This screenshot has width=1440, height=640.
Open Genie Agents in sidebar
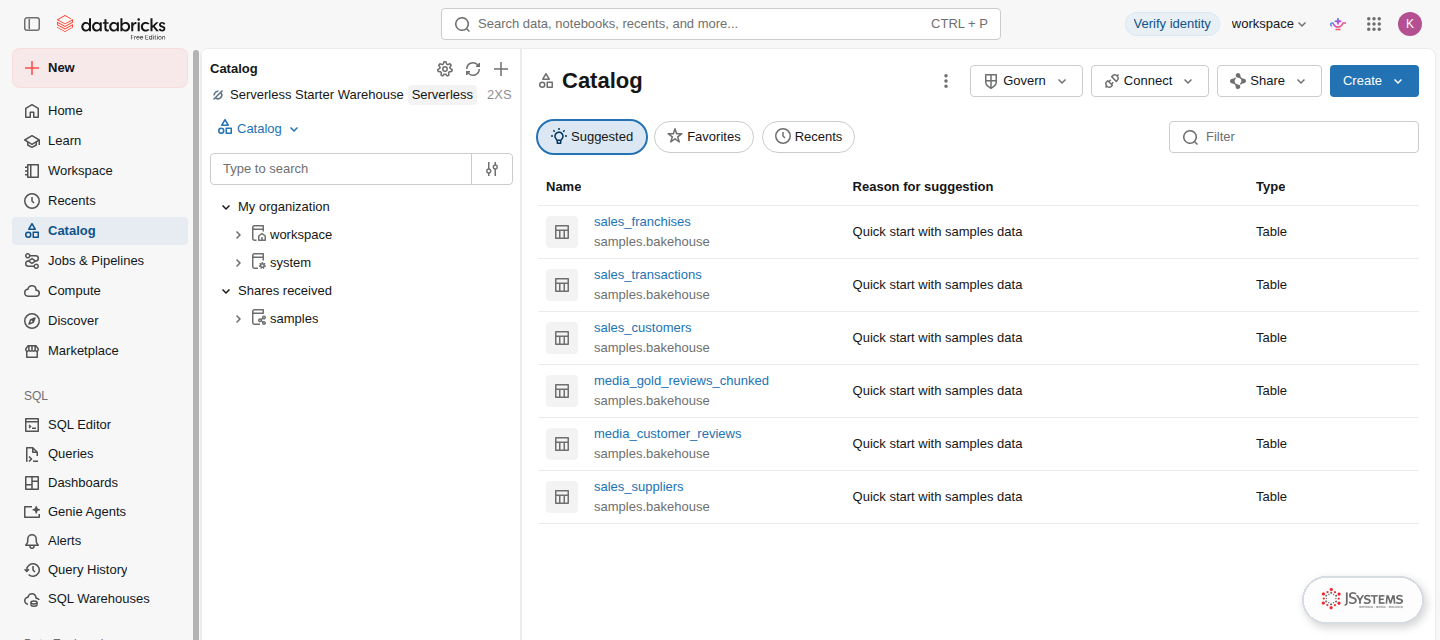[x=100, y=512]
